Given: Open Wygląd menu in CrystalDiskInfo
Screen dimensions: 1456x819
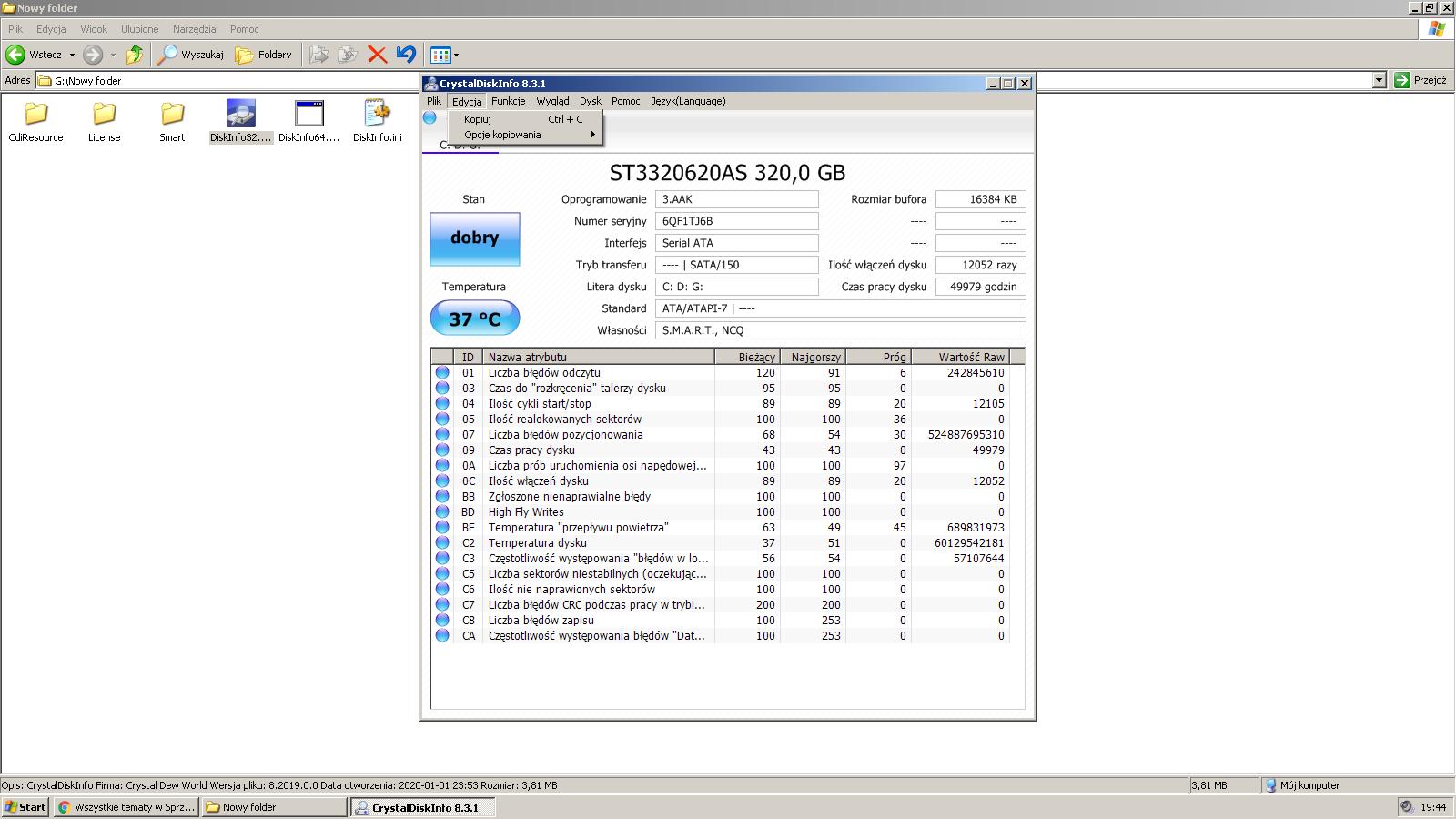Looking at the screenshot, I should [552, 101].
